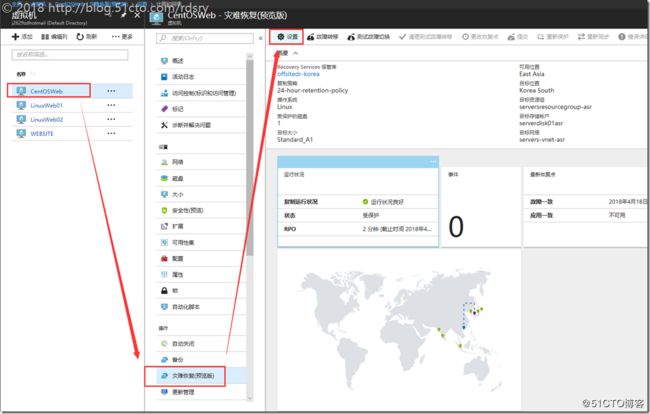Open the Tags menu item with purple tag
The width and height of the screenshot is (650, 414).
pyautogui.click(x=201, y=109)
